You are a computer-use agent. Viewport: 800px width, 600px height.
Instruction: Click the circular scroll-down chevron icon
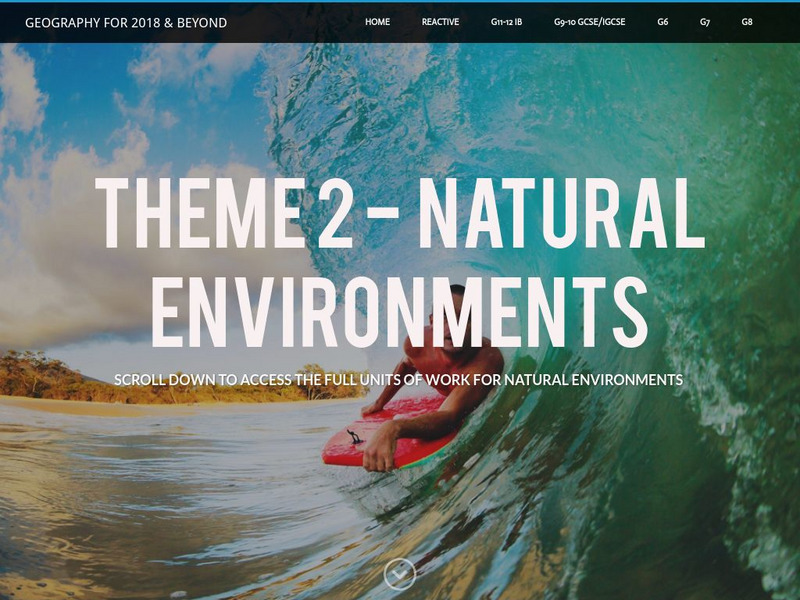pos(399,574)
